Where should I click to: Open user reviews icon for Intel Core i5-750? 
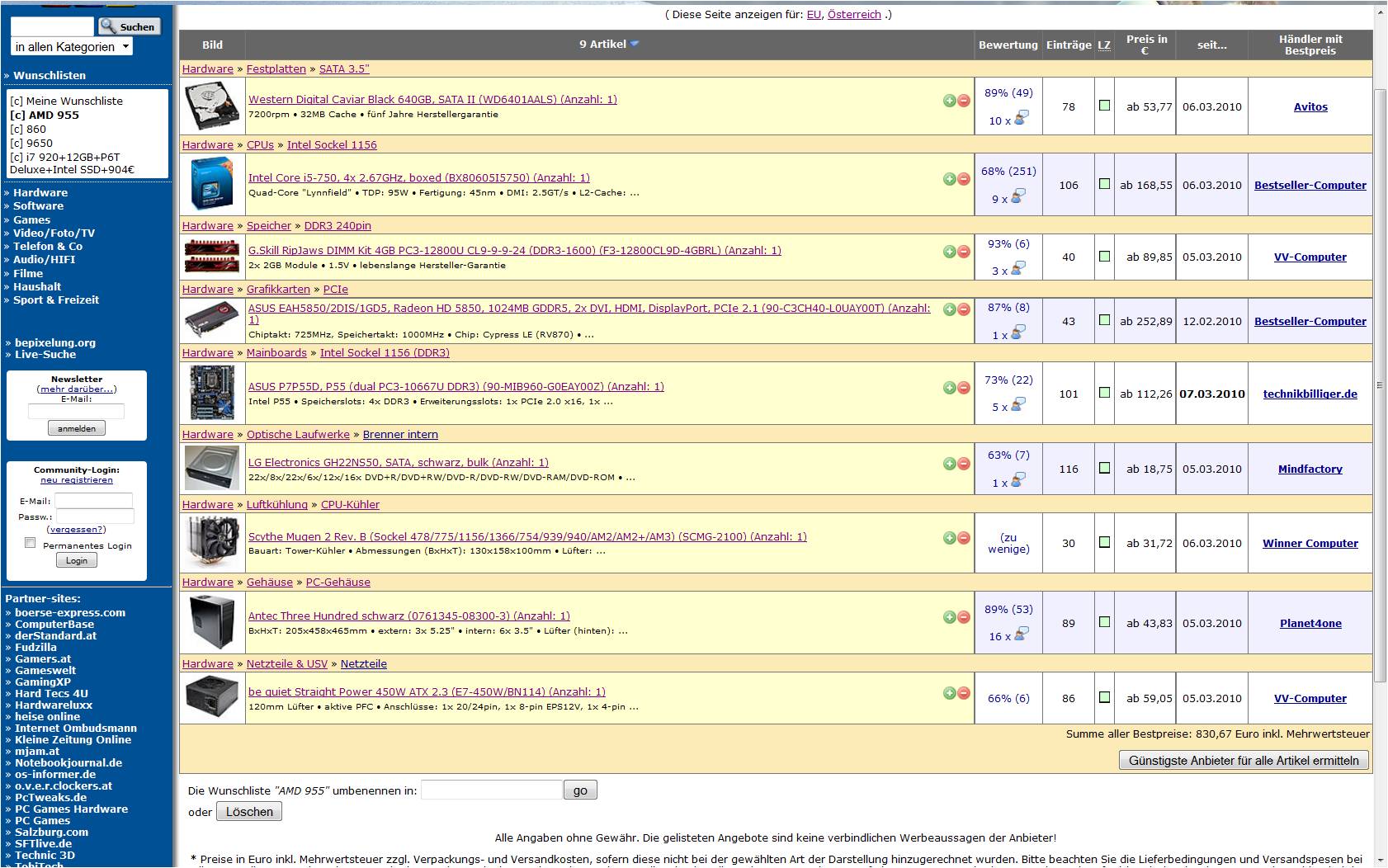click(1018, 196)
